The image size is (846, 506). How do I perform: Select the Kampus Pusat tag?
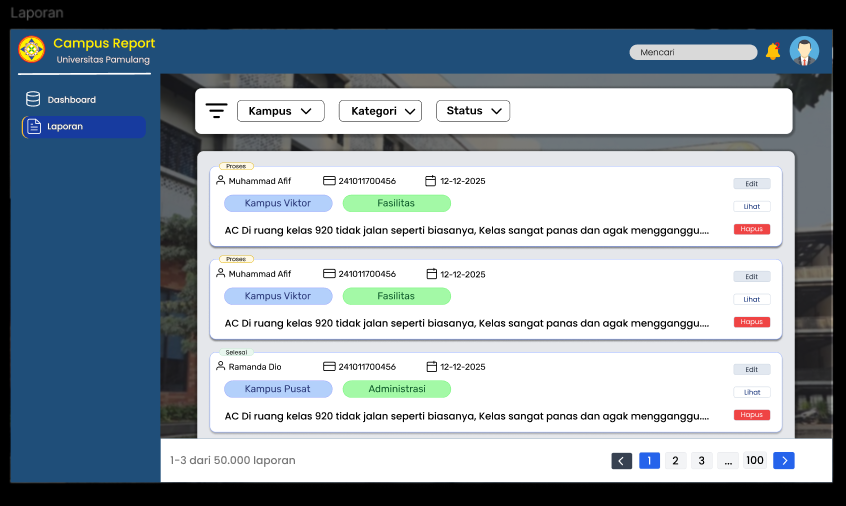(278, 389)
